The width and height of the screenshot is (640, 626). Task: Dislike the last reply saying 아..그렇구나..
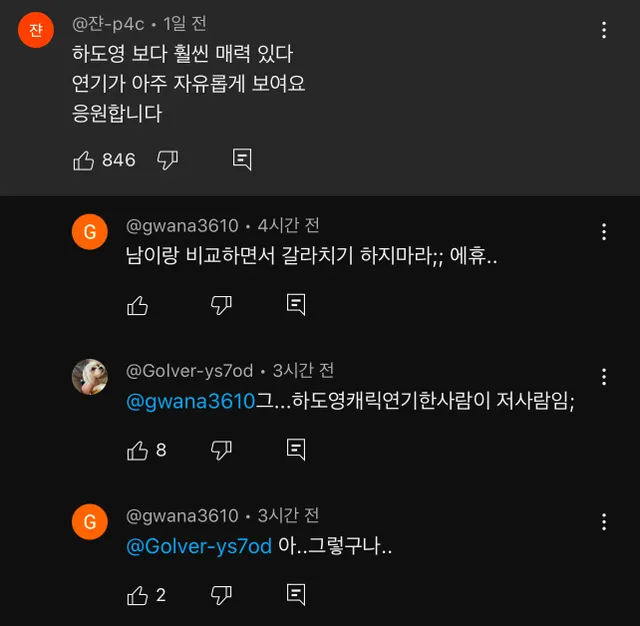[222, 595]
